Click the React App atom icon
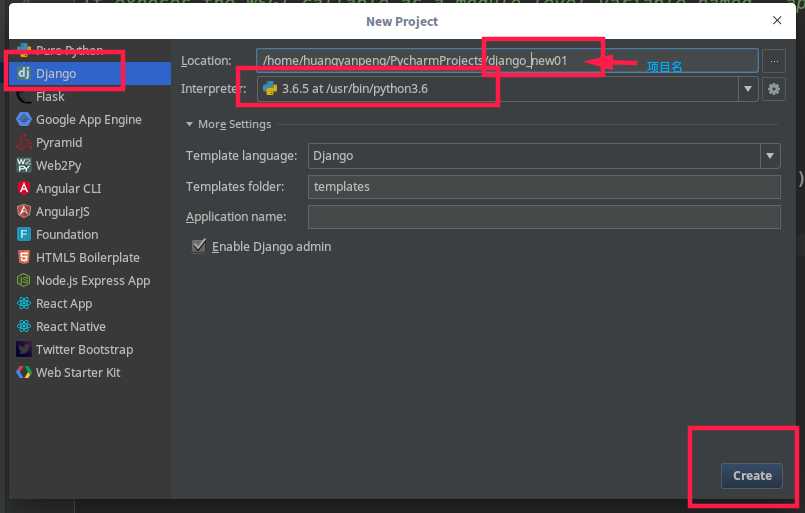The height and width of the screenshot is (513, 805). click(24, 303)
